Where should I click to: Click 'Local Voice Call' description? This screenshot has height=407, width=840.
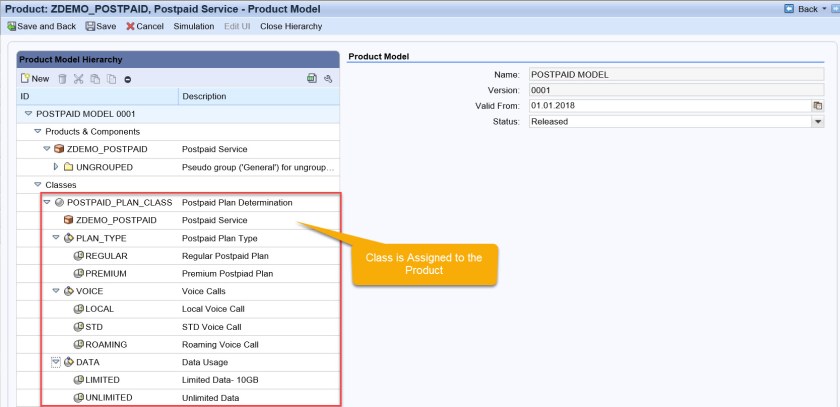point(213,309)
